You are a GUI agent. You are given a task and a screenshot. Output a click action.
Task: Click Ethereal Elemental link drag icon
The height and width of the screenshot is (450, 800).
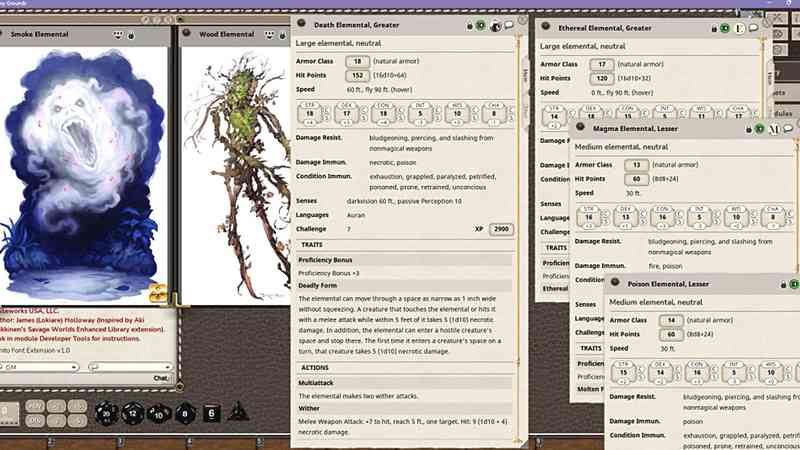[x=546, y=27]
